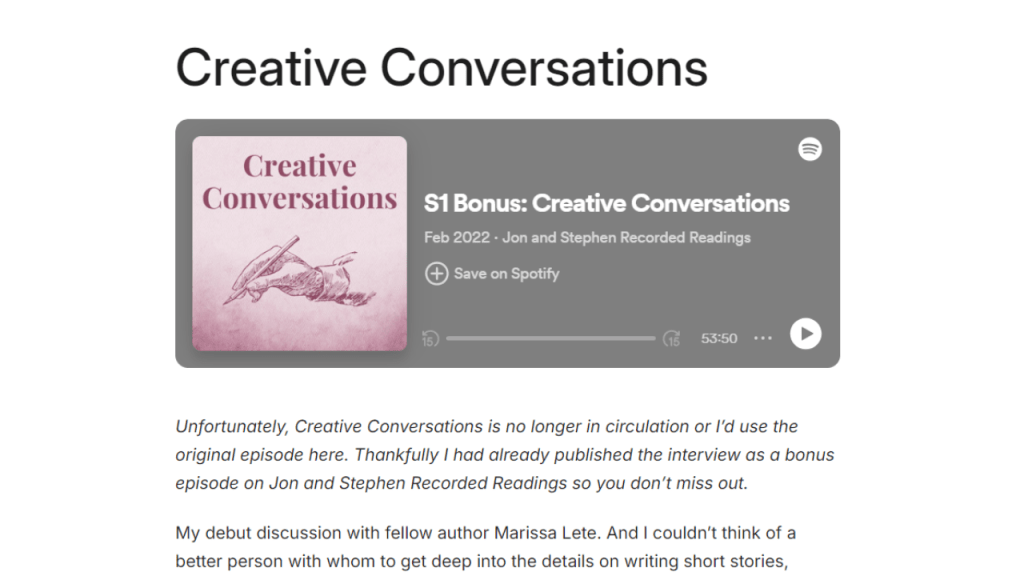Toggle Save on Spotify for this episode
Image resolution: width=1024 pixels, height=576 pixels.
click(491, 273)
